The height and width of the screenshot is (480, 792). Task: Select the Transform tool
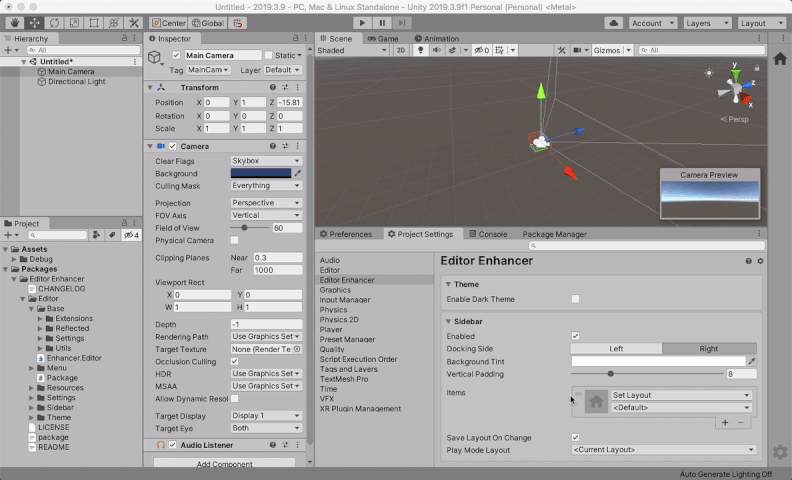(x=114, y=23)
